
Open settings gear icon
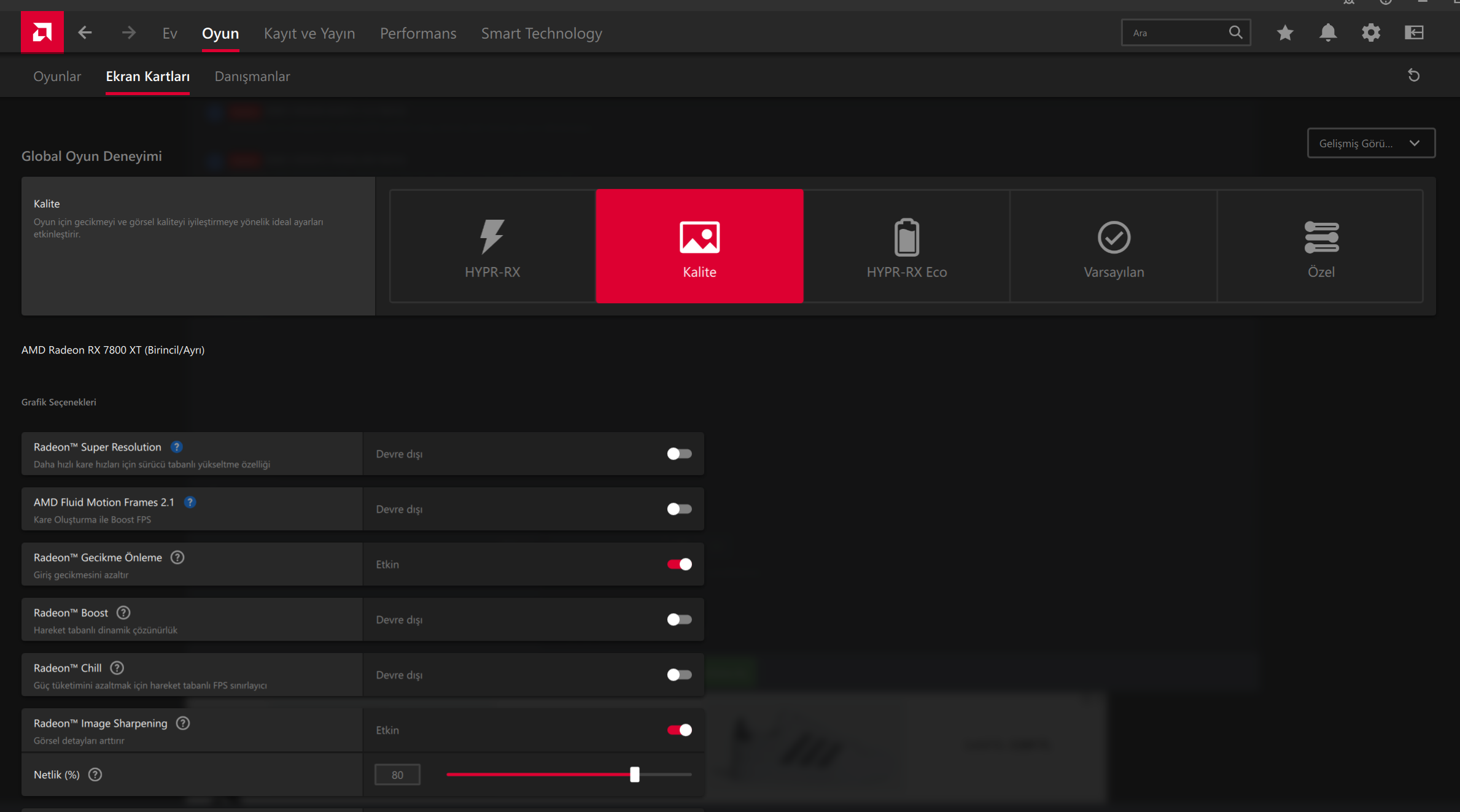1370,33
